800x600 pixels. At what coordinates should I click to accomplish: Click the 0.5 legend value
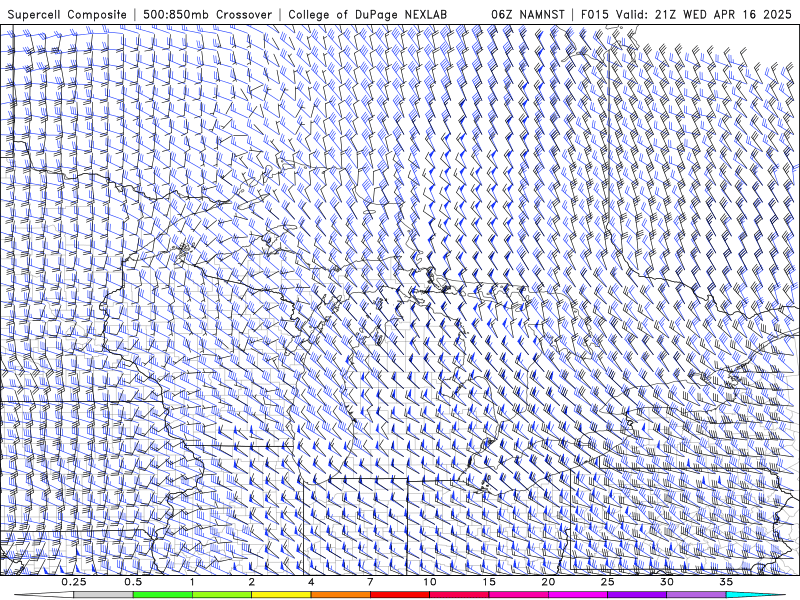click(133, 582)
